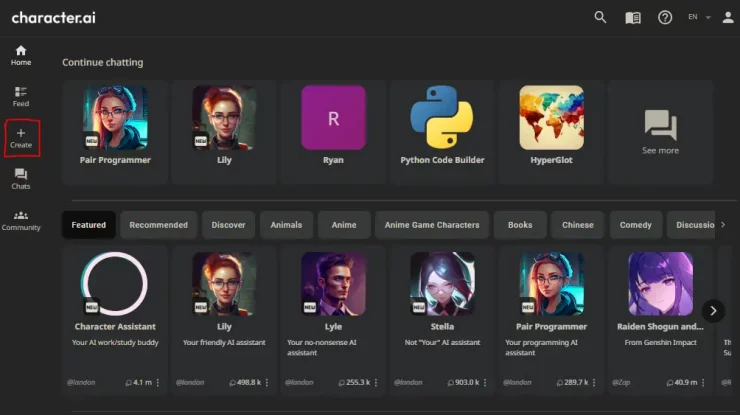Click the 4.1 m chat count
The image size is (740, 415).
click(x=139, y=382)
